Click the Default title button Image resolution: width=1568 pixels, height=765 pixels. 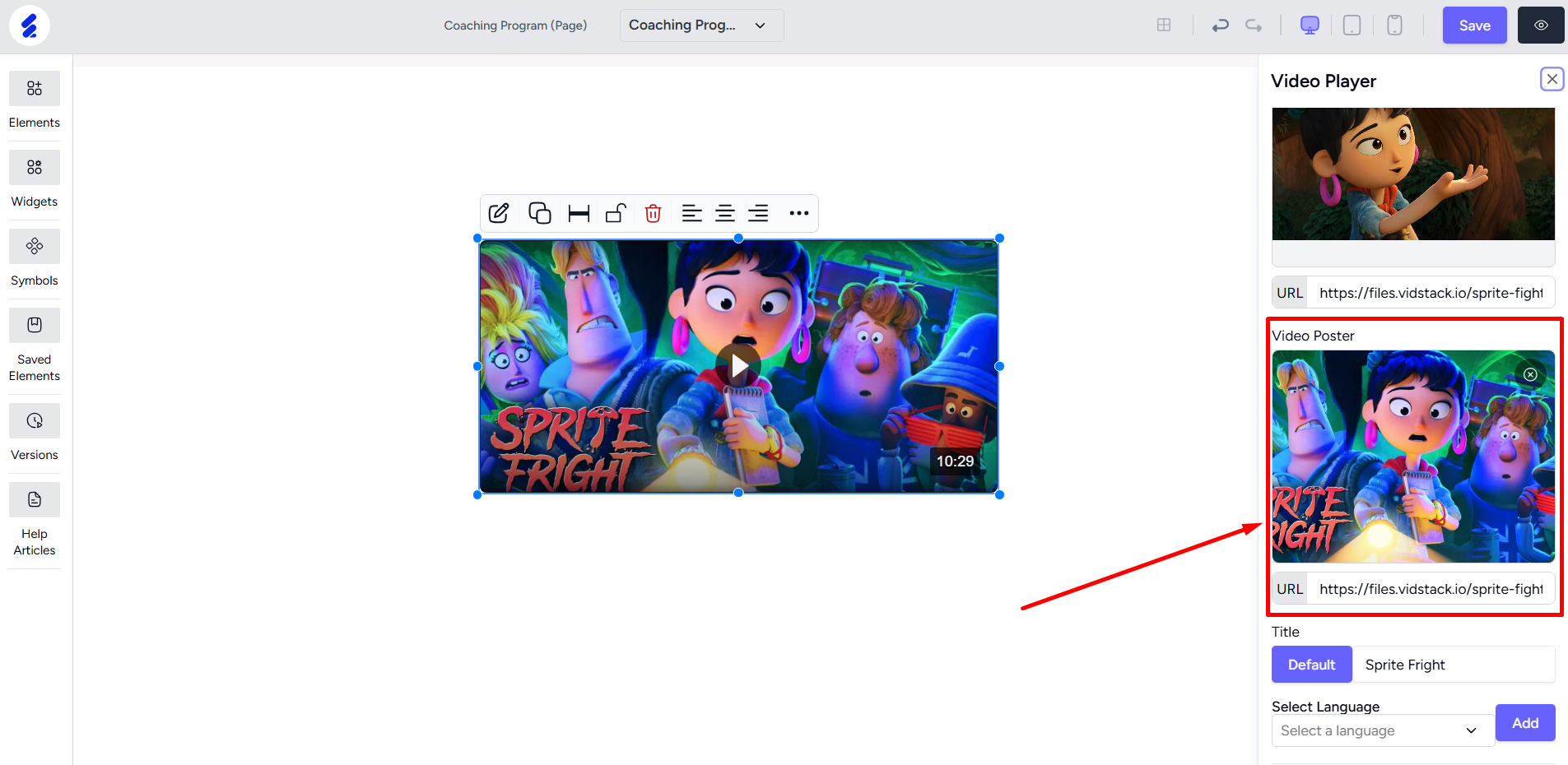(x=1311, y=665)
